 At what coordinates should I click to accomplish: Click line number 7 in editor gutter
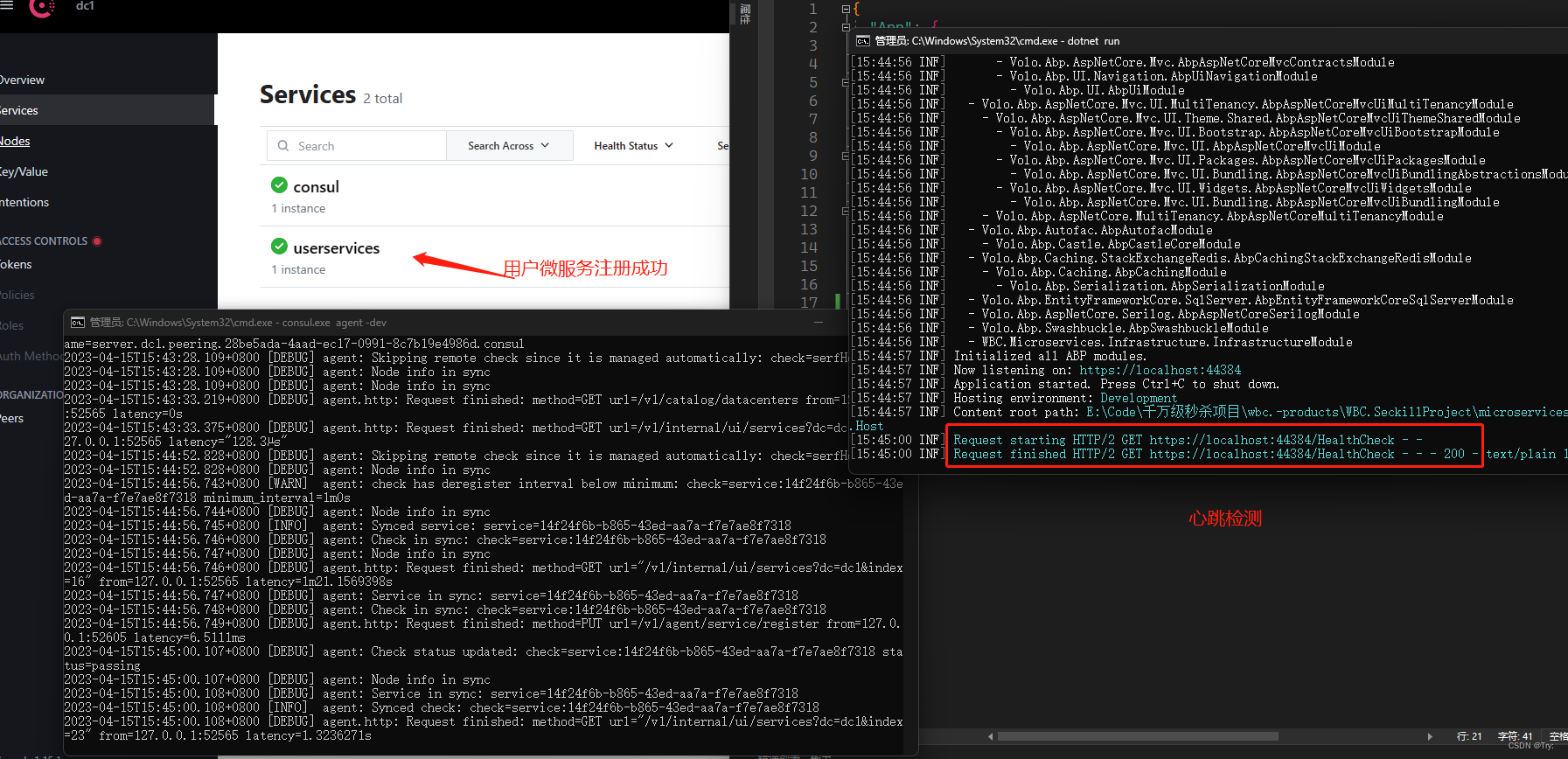(813, 119)
